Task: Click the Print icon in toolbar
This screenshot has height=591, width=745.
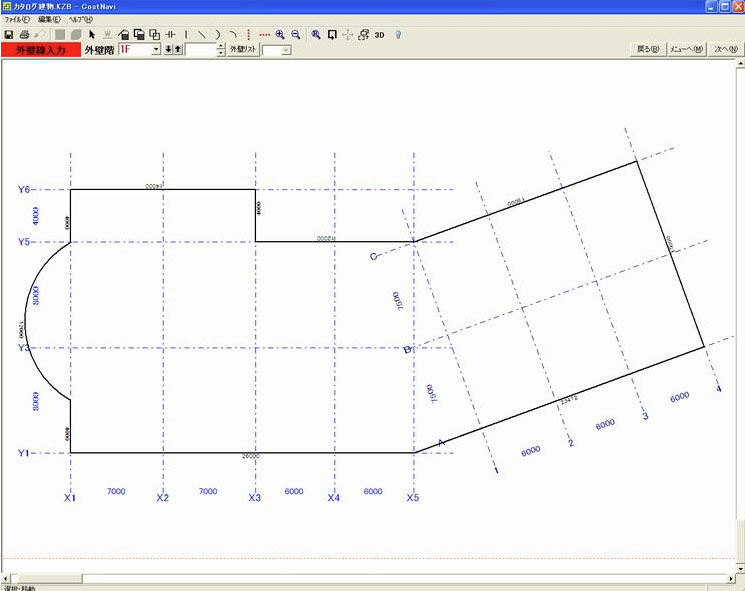Action: coord(23,34)
